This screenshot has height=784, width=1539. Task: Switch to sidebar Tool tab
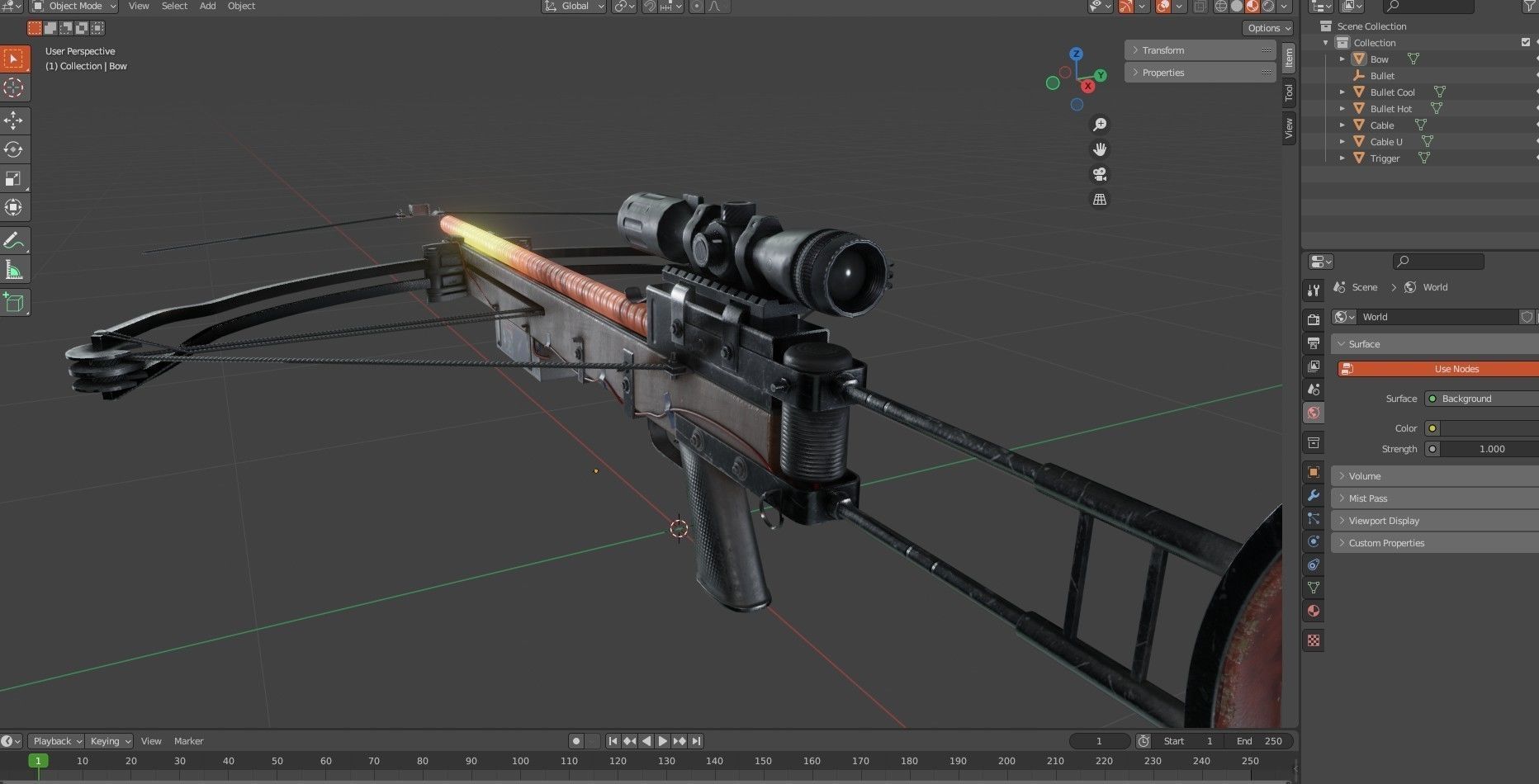(x=1289, y=93)
